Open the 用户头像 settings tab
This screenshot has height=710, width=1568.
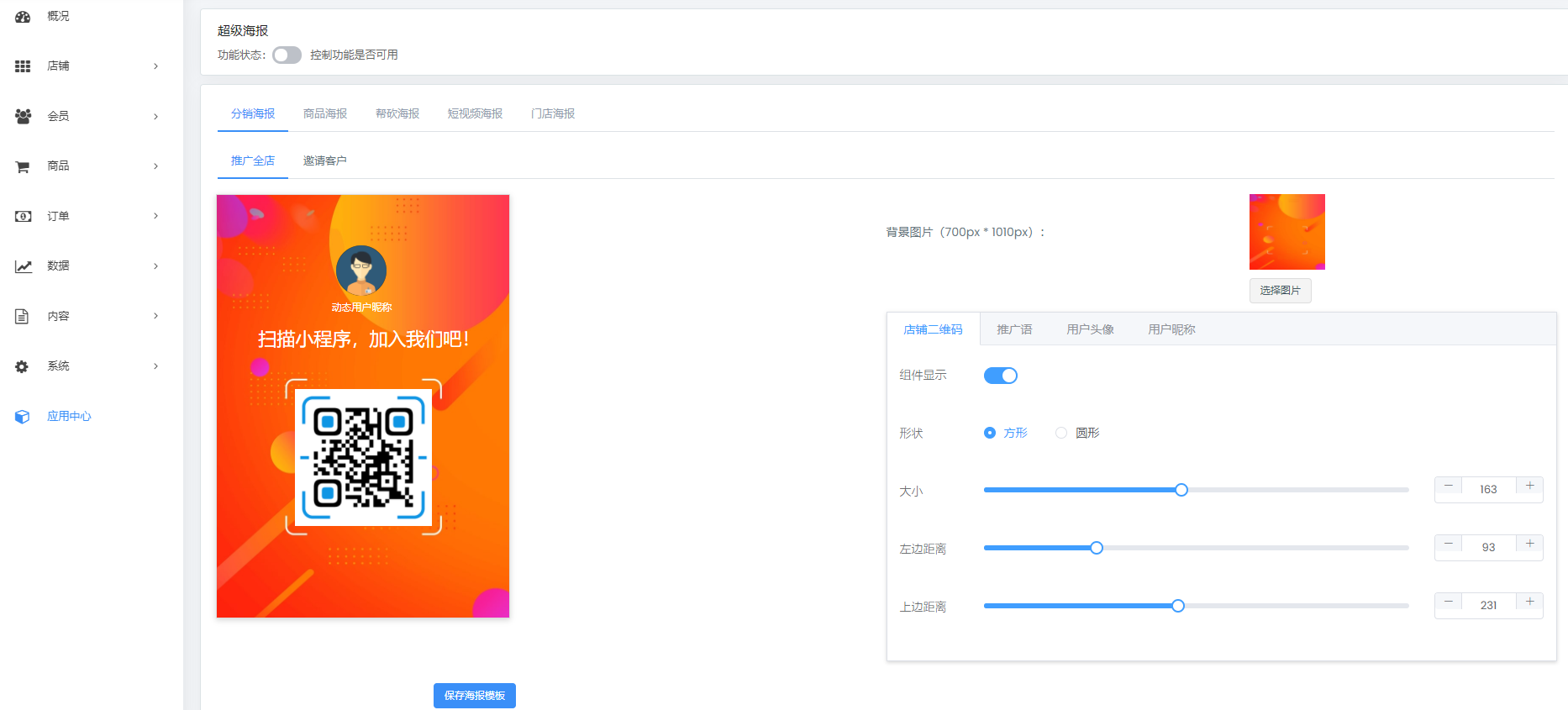(x=1090, y=329)
